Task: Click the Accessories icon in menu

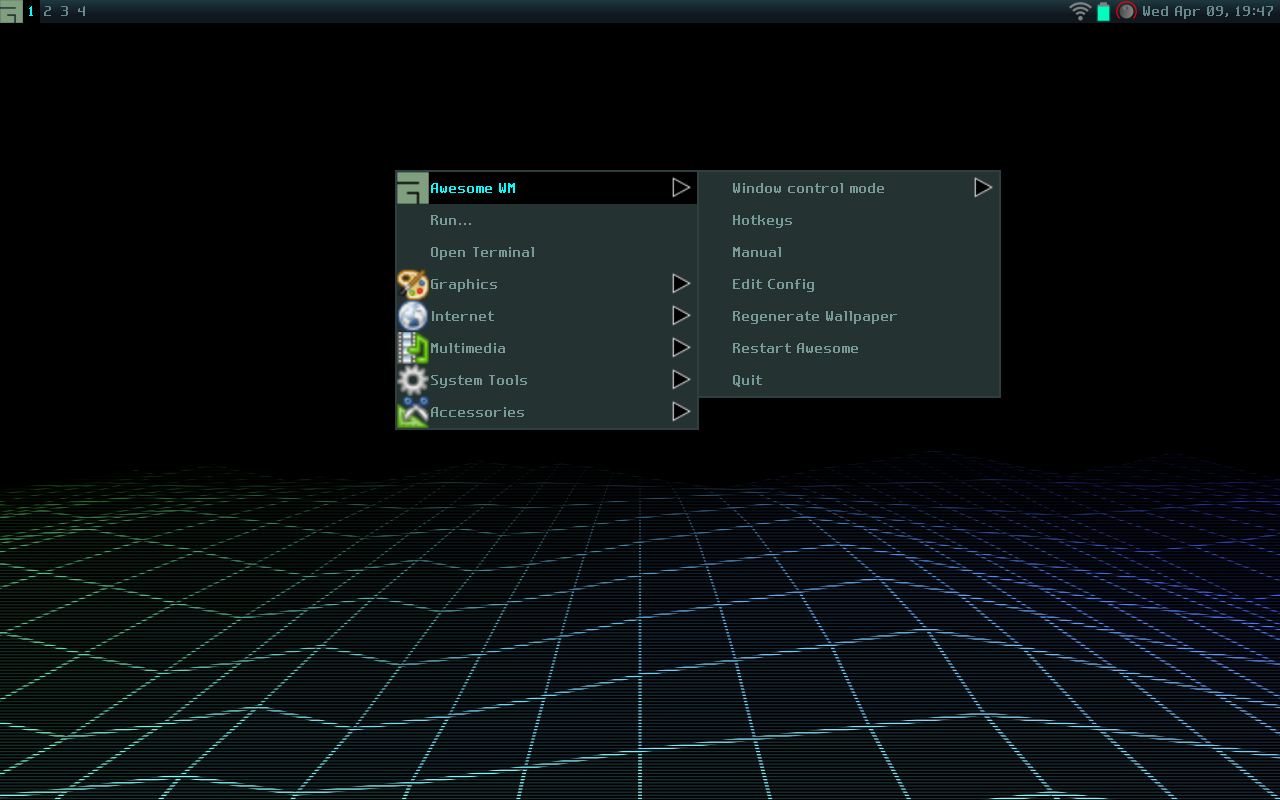Action: [x=413, y=412]
